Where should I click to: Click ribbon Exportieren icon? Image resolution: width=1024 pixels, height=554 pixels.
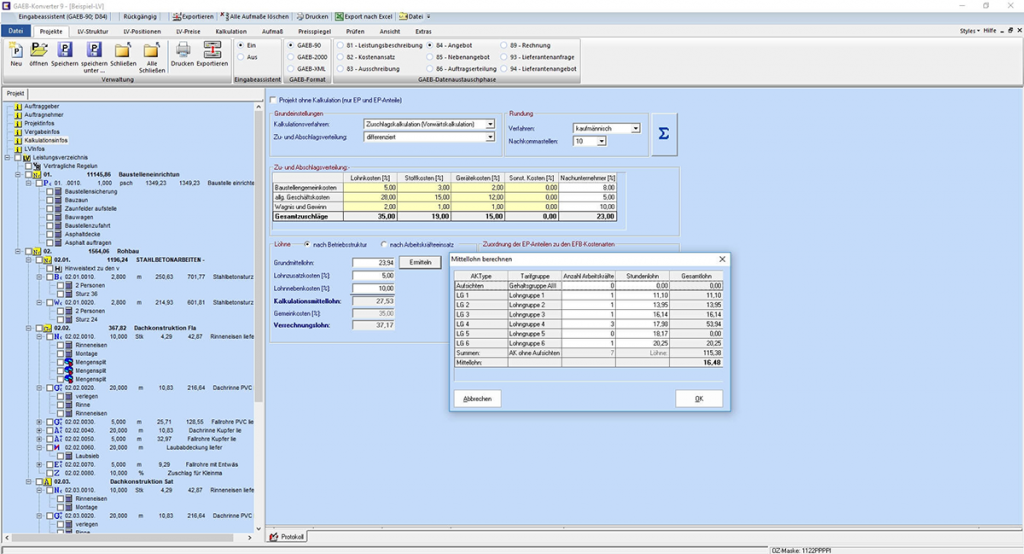[212, 54]
